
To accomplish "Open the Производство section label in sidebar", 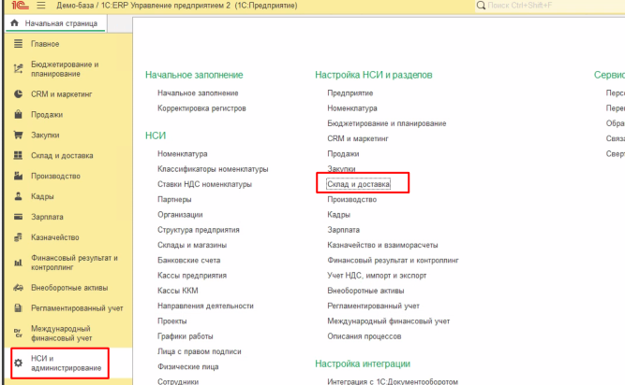I will click(x=55, y=176).
